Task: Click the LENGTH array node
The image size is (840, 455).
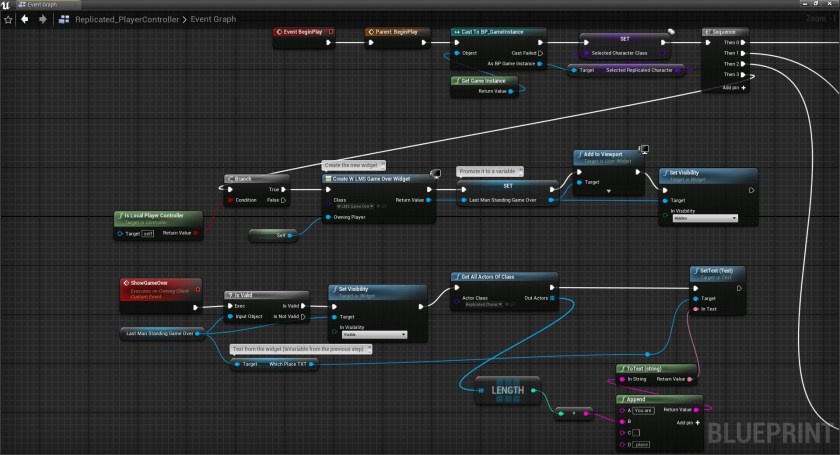Action: (507, 391)
